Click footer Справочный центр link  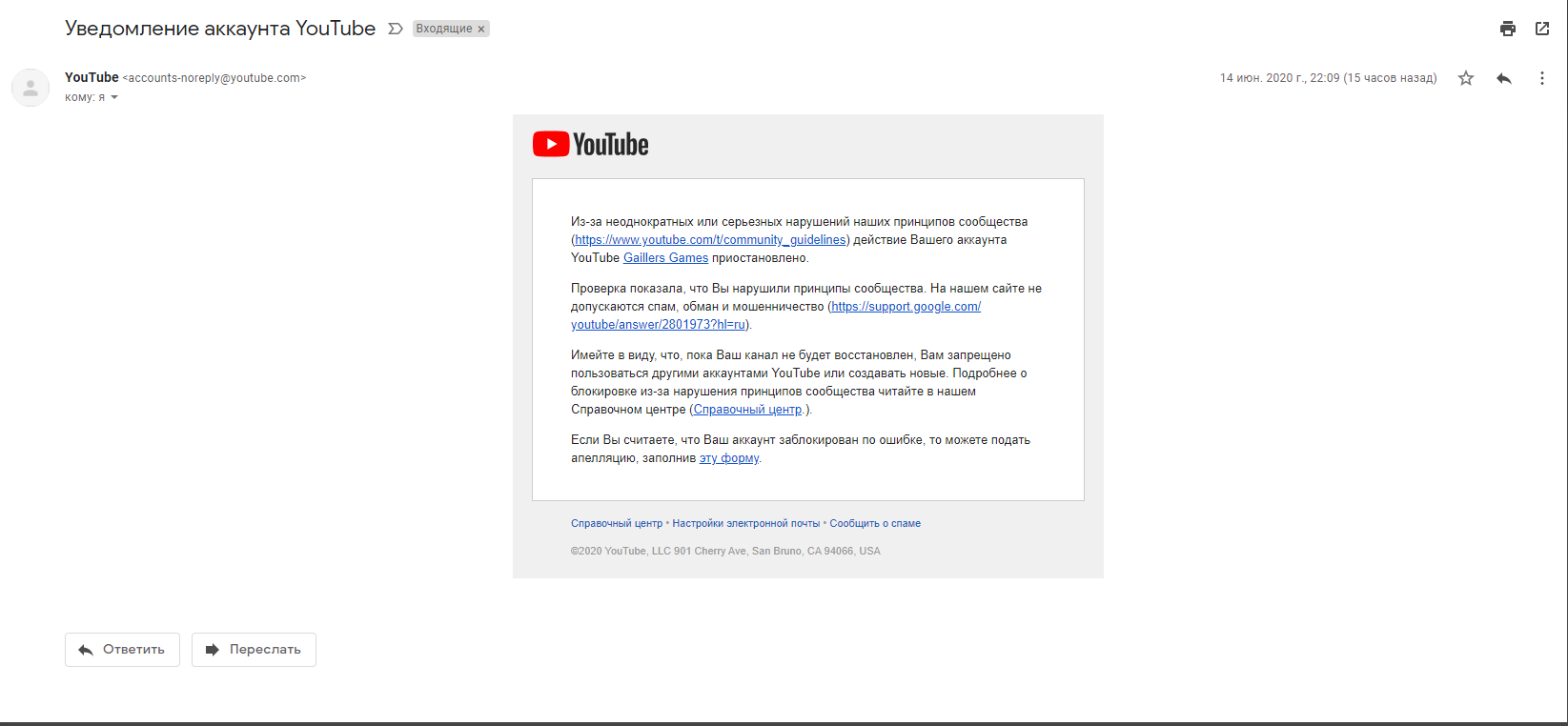(x=617, y=523)
